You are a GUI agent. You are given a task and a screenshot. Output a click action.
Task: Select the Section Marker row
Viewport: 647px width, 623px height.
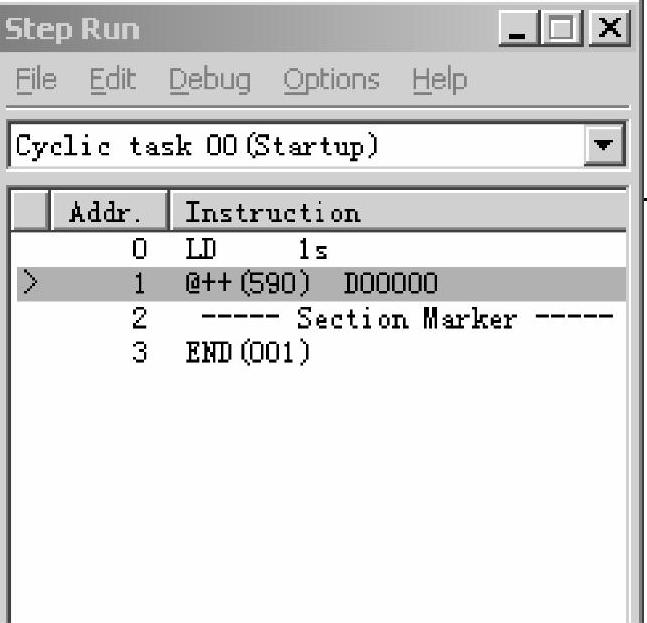(400, 320)
